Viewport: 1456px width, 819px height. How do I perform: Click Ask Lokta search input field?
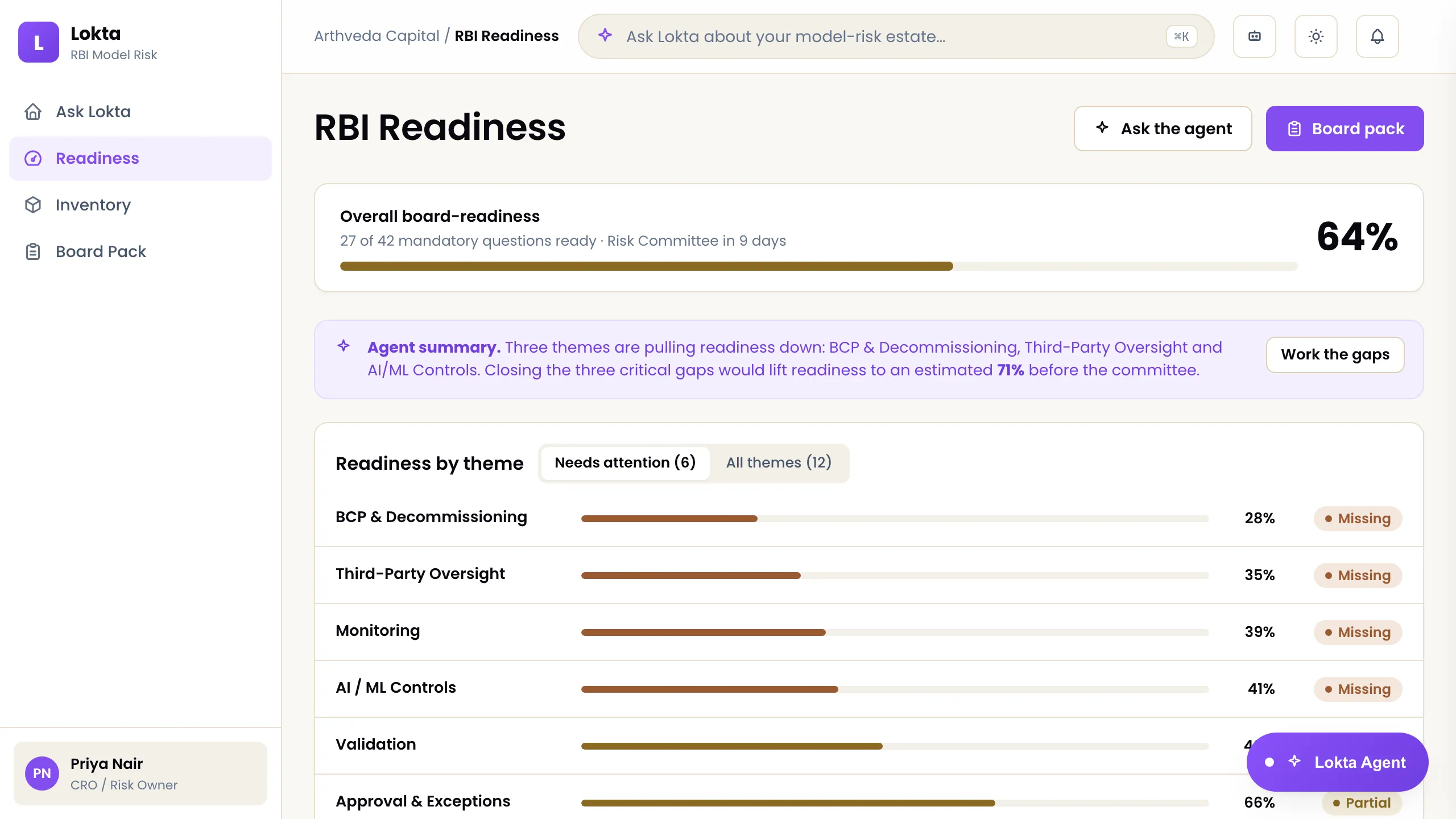(896, 36)
